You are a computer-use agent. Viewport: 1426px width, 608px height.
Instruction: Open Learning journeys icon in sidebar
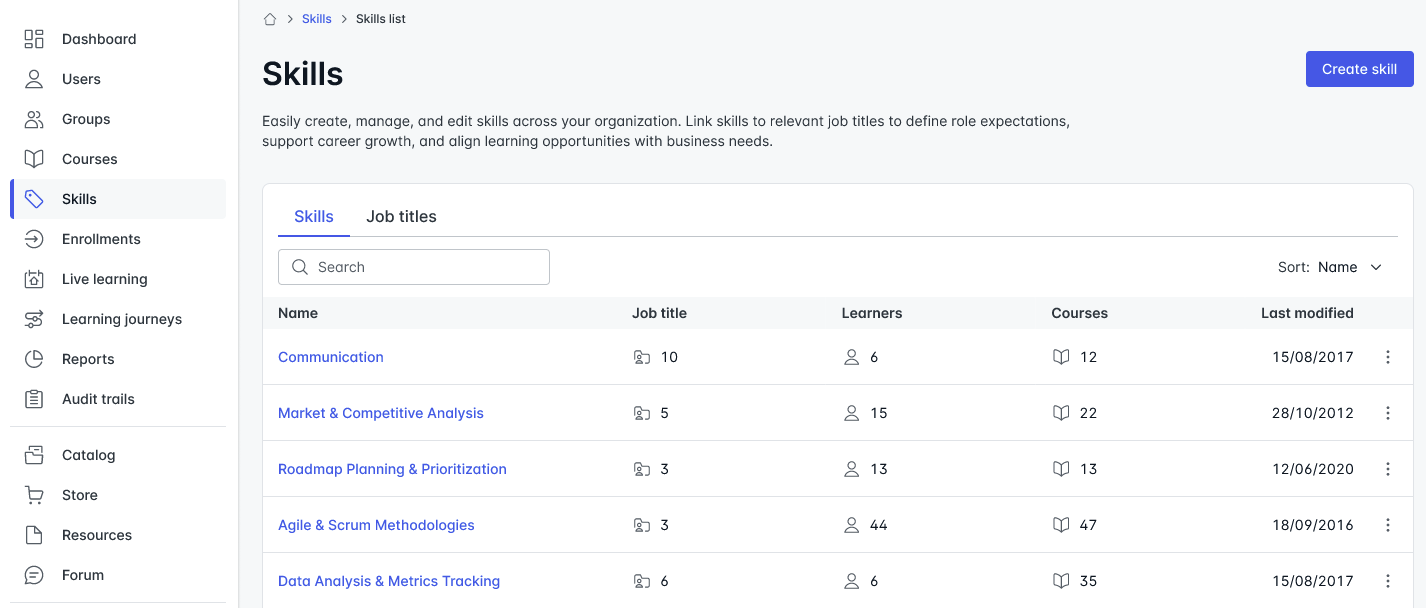click(34, 319)
